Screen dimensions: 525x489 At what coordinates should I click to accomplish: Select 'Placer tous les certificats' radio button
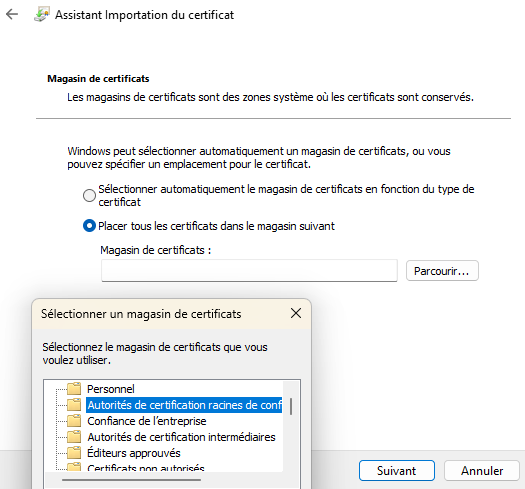[x=89, y=226]
